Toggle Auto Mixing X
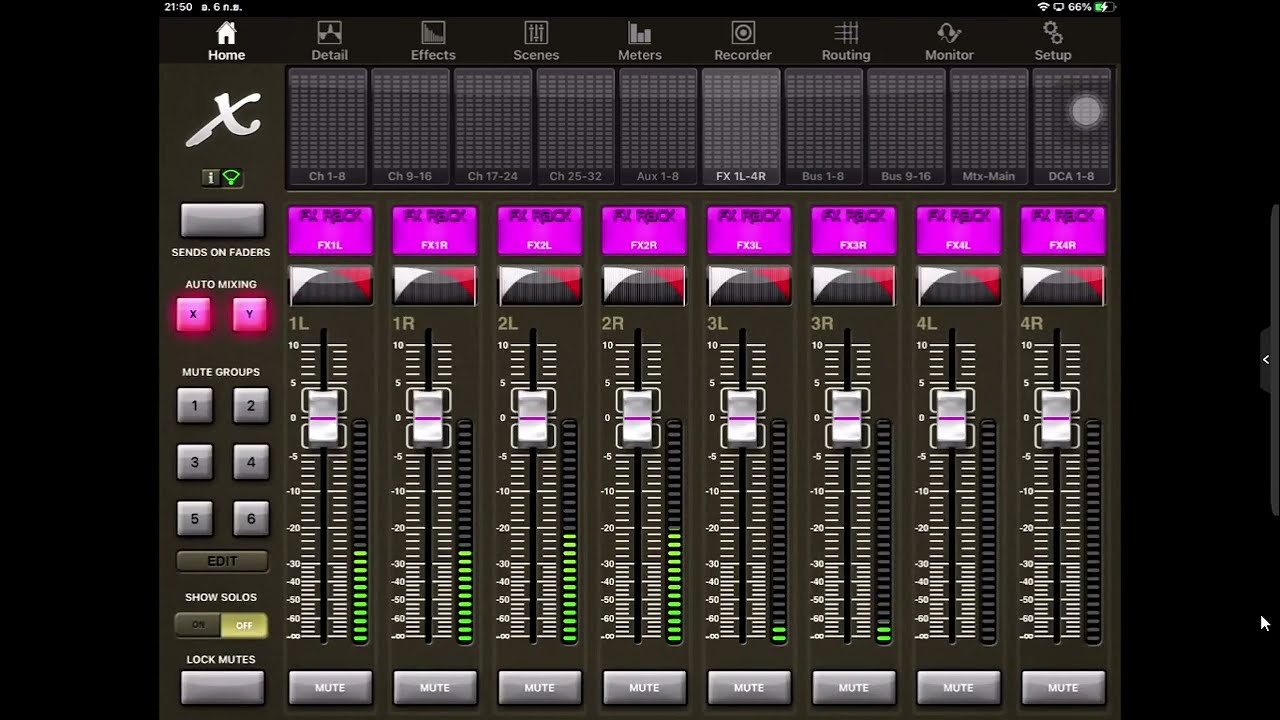 194,314
